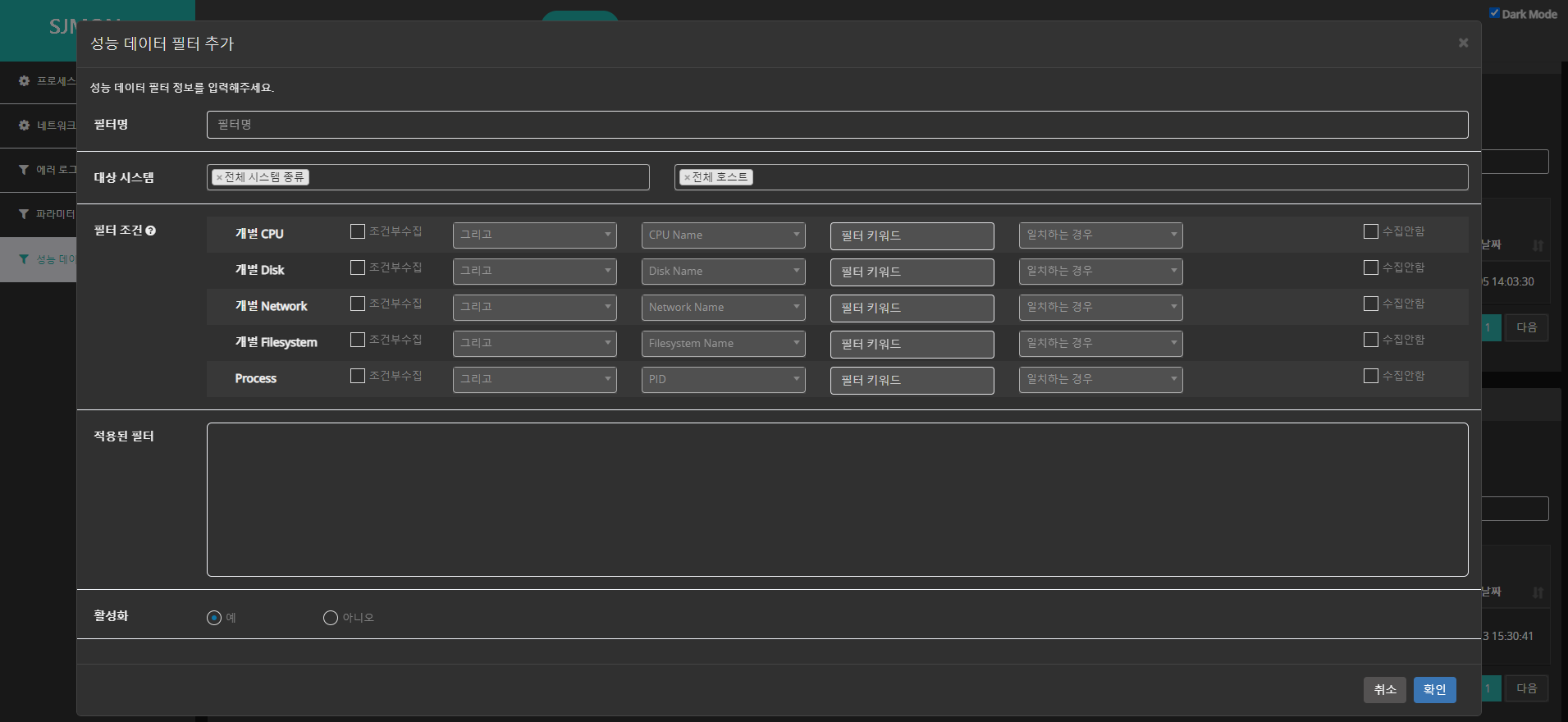Open 일치하는 경우 dropdown in Process row

[x=1101, y=379]
